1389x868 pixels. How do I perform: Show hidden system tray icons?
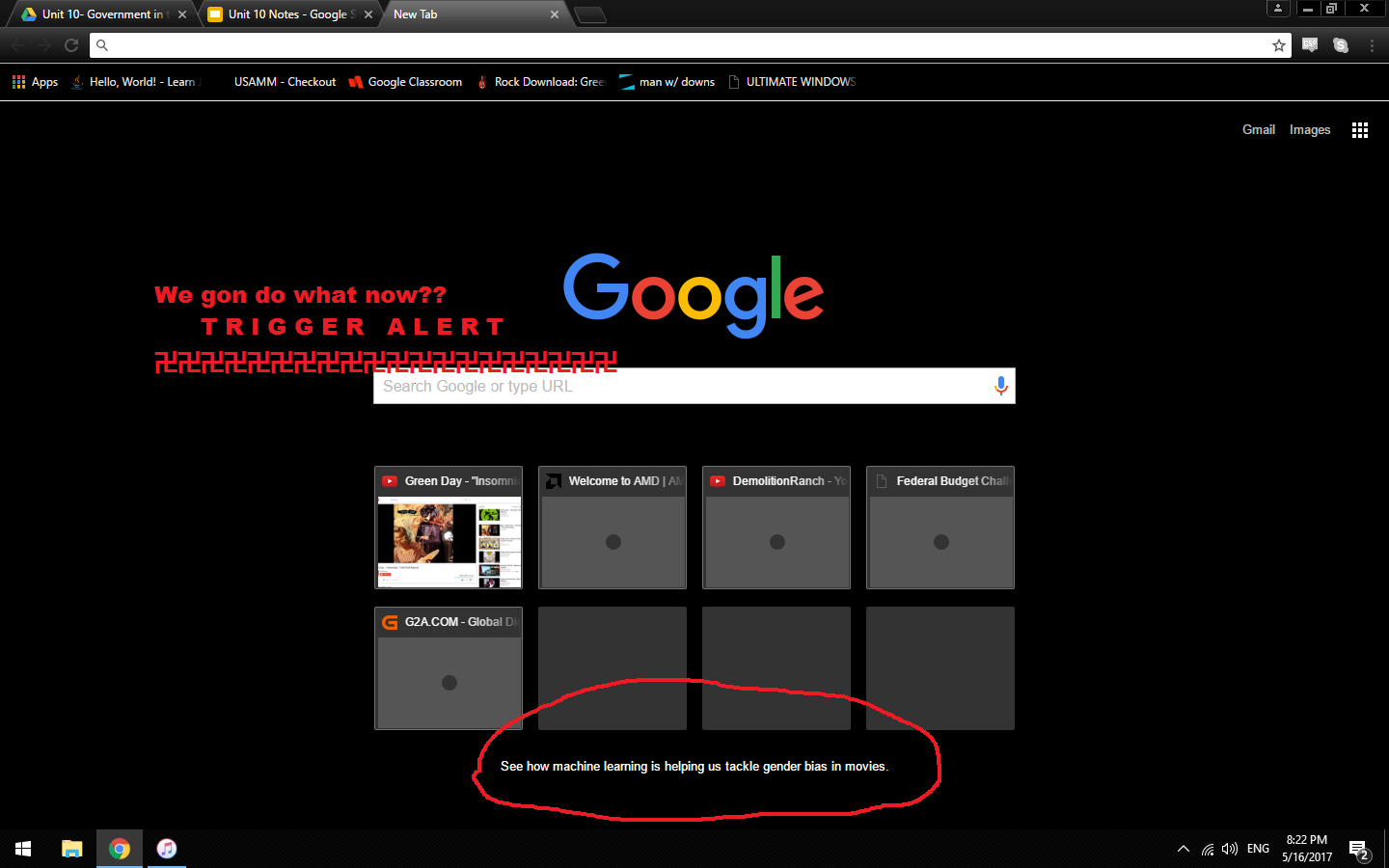coord(1184,849)
